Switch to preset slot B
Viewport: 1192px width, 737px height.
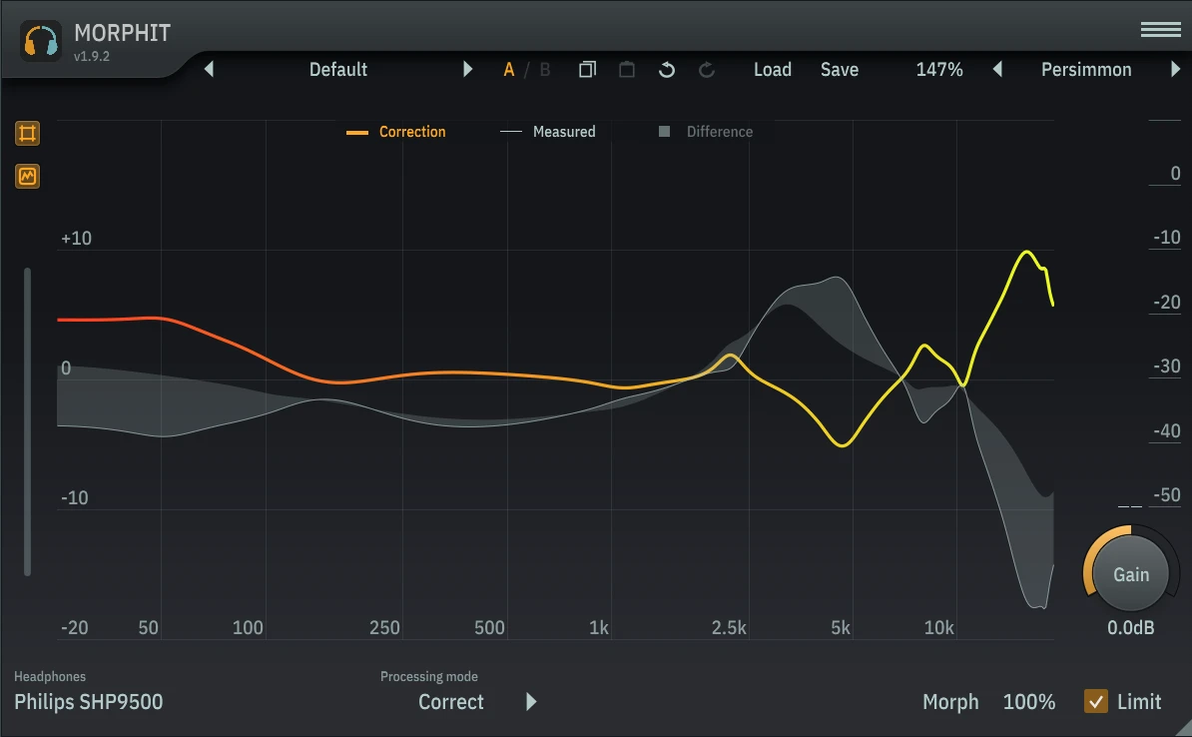(x=545, y=70)
